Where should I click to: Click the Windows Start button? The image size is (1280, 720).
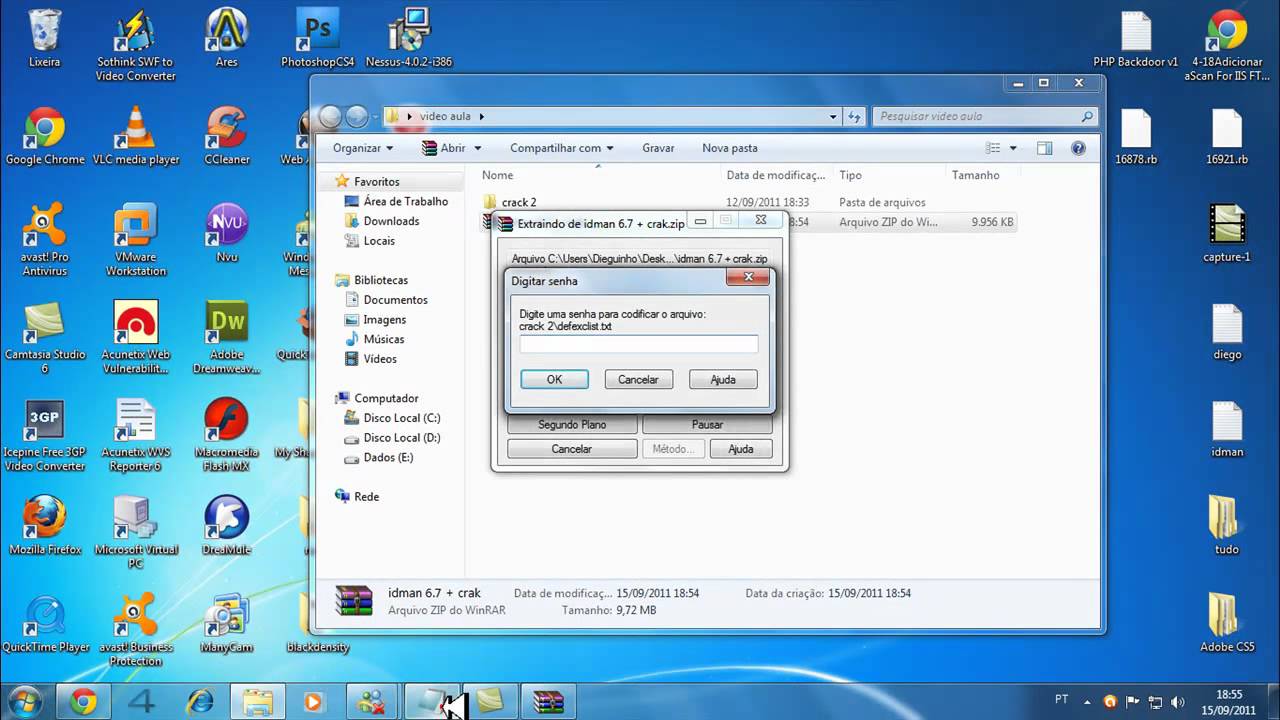pyautogui.click(x=24, y=701)
